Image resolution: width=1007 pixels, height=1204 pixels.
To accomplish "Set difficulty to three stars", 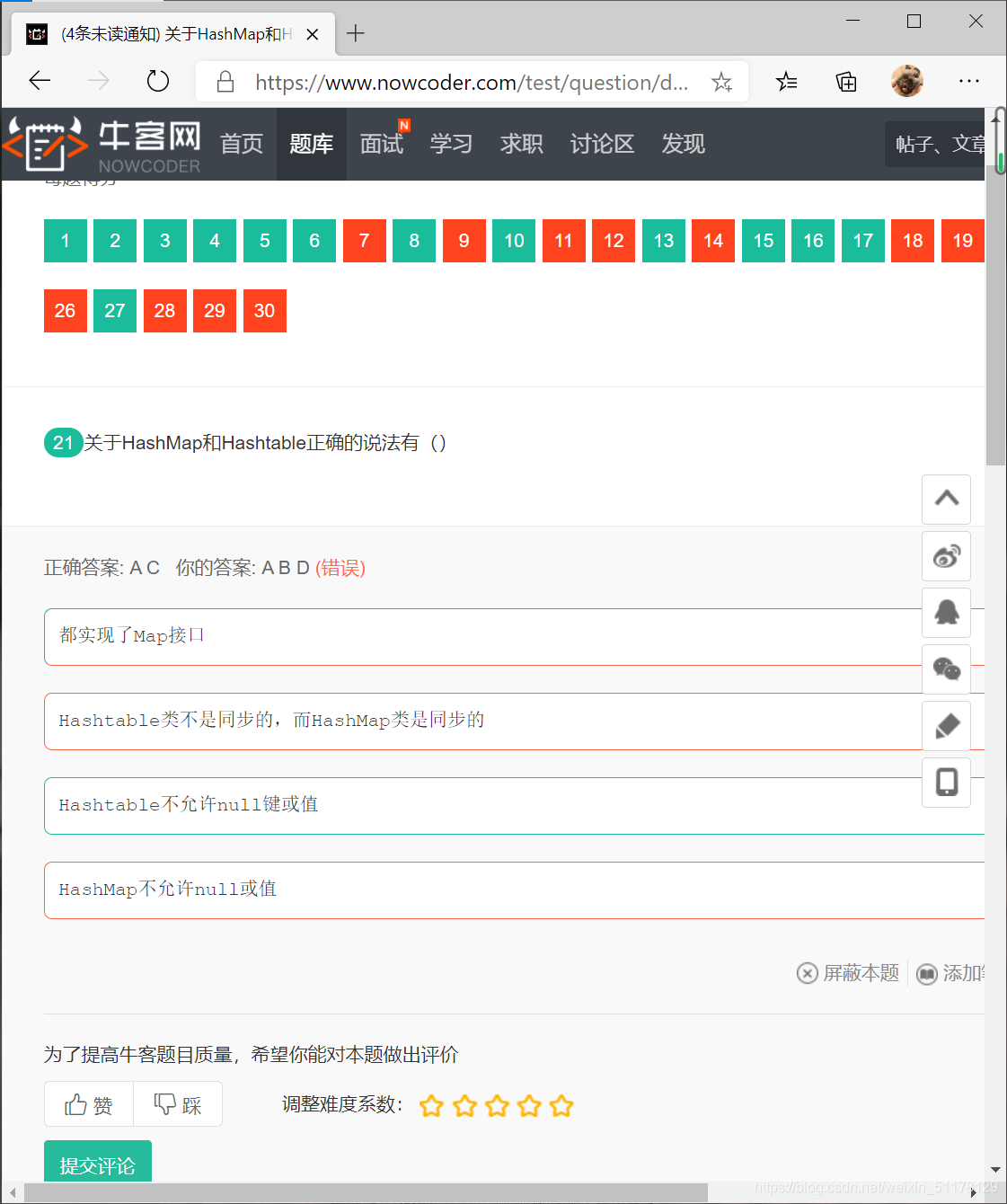I will coord(497,1106).
